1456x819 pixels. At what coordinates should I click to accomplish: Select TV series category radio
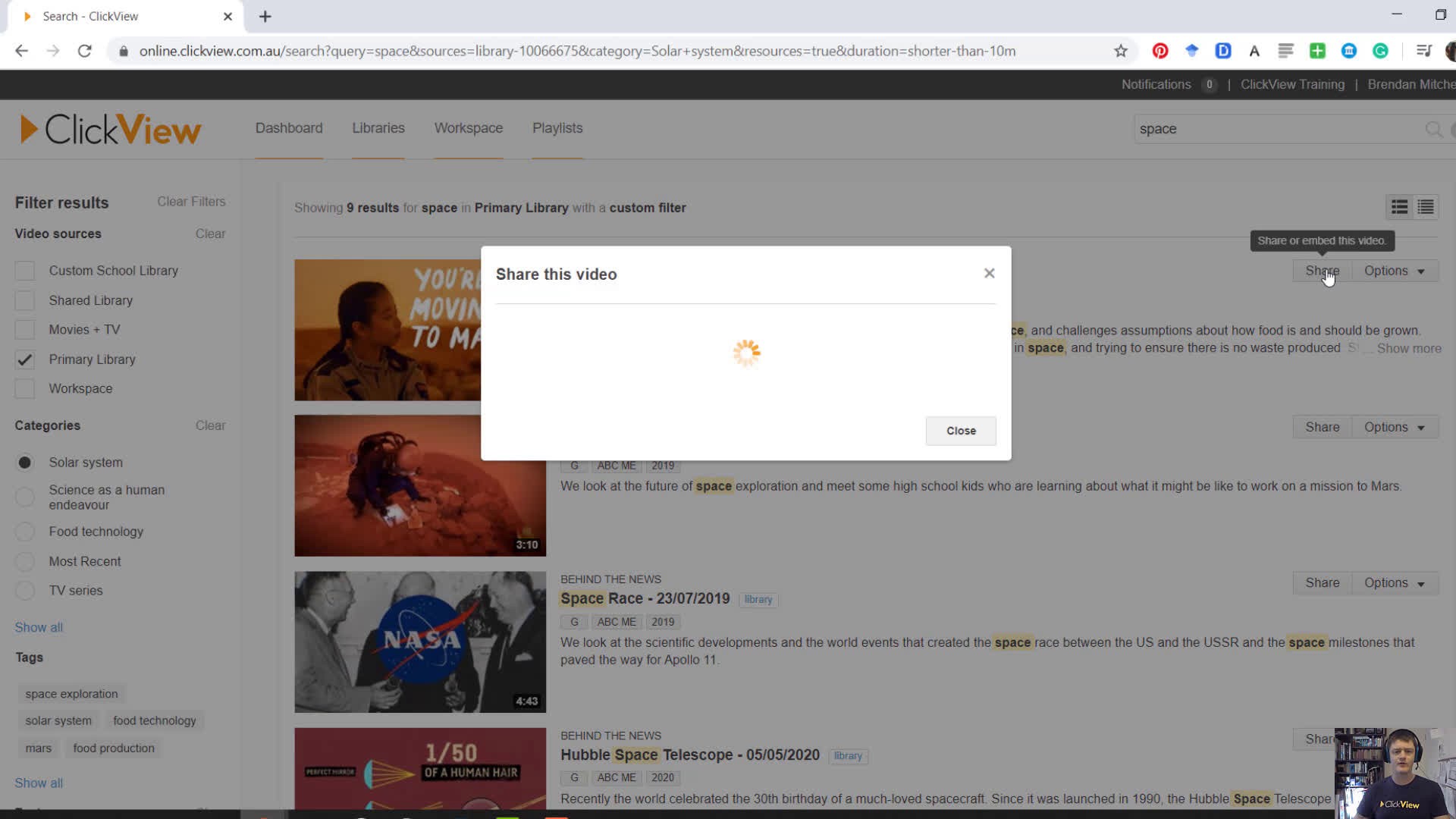point(25,591)
